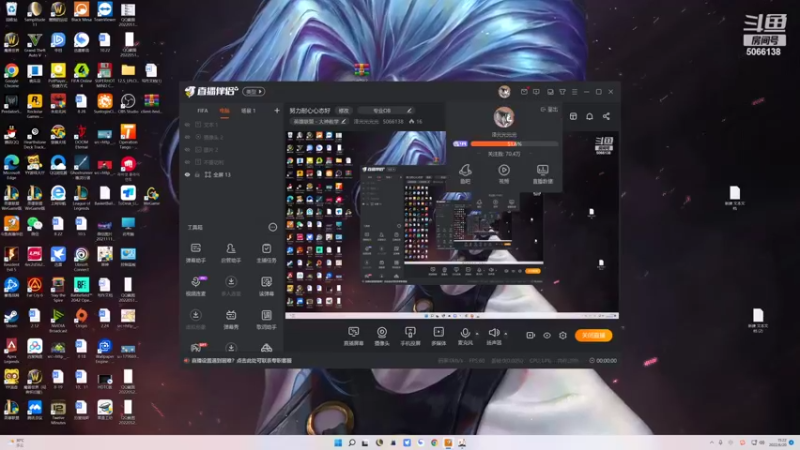Image resolution: width=800 pixels, height=450 pixels.
Task: Edit the stream category (英雄联盟) label
Action: coord(319,121)
